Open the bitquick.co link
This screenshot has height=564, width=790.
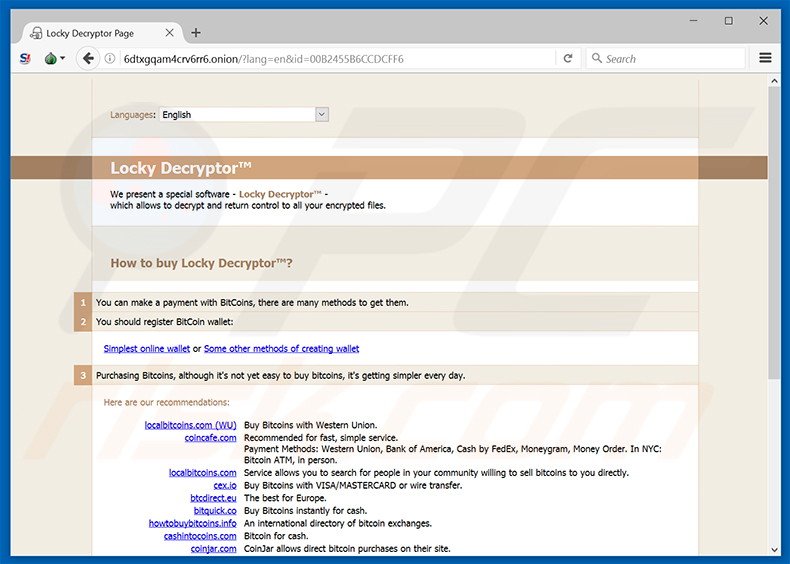[215, 511]
